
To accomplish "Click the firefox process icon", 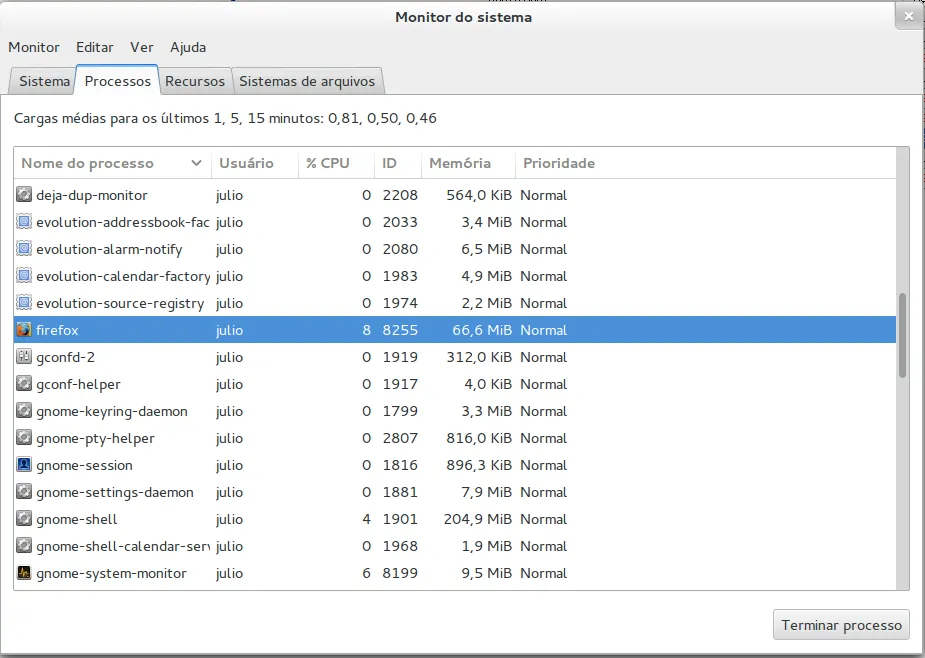I will (x=24, y=330).
